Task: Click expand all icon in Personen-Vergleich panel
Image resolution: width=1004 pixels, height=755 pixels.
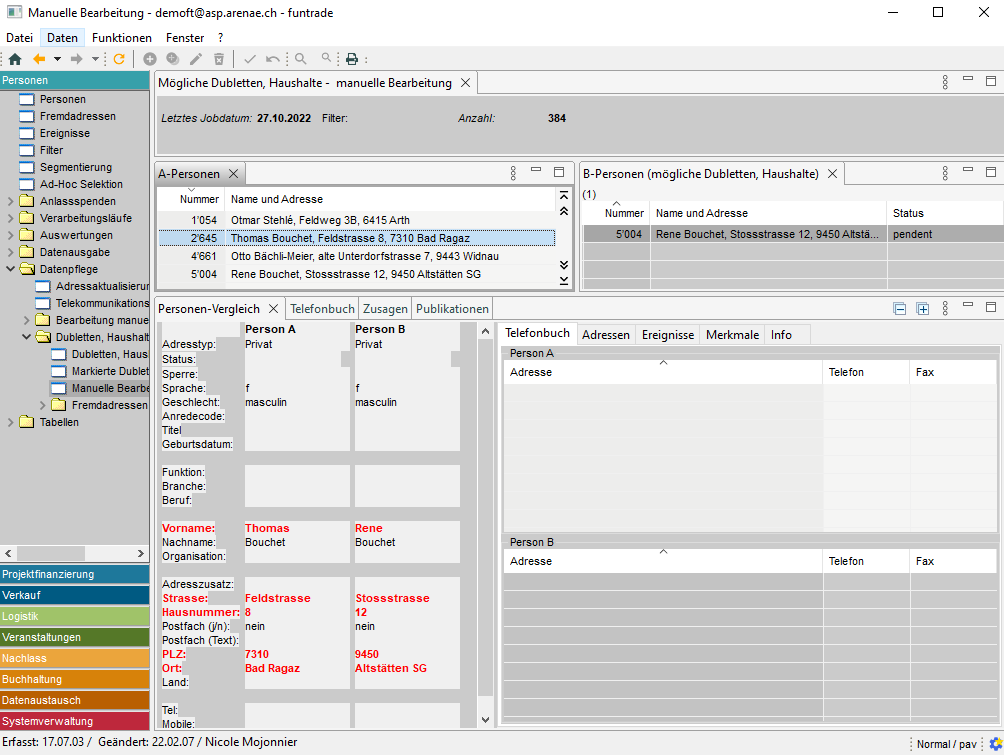Action: [922, 309]
